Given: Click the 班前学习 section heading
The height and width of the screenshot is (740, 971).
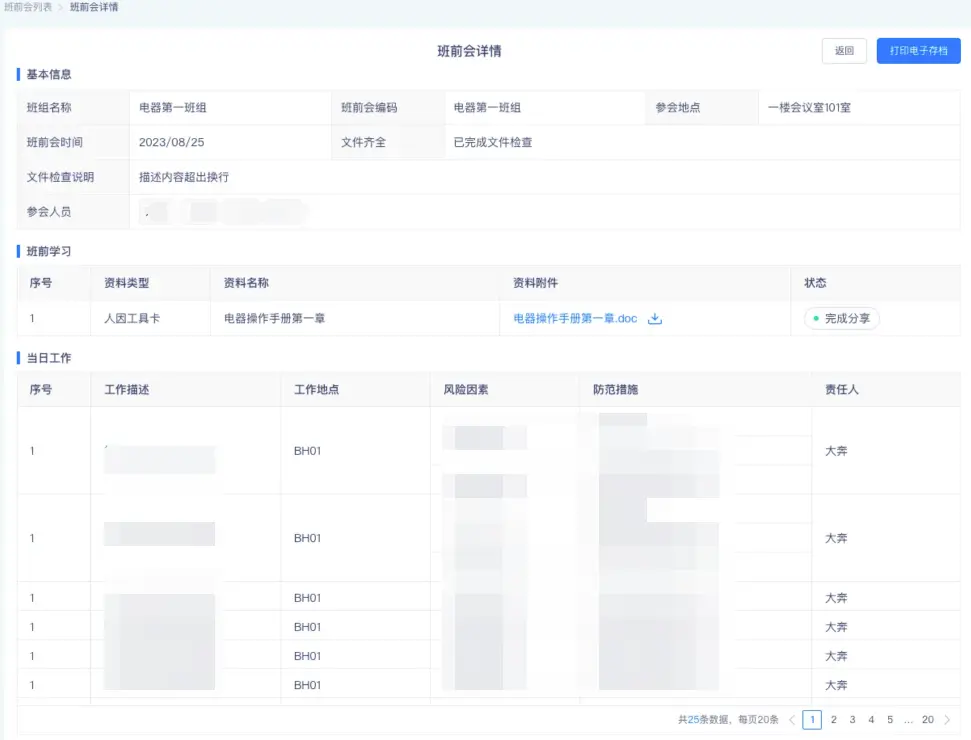Looking at the screenshot, I should click(x=49, y=251).
